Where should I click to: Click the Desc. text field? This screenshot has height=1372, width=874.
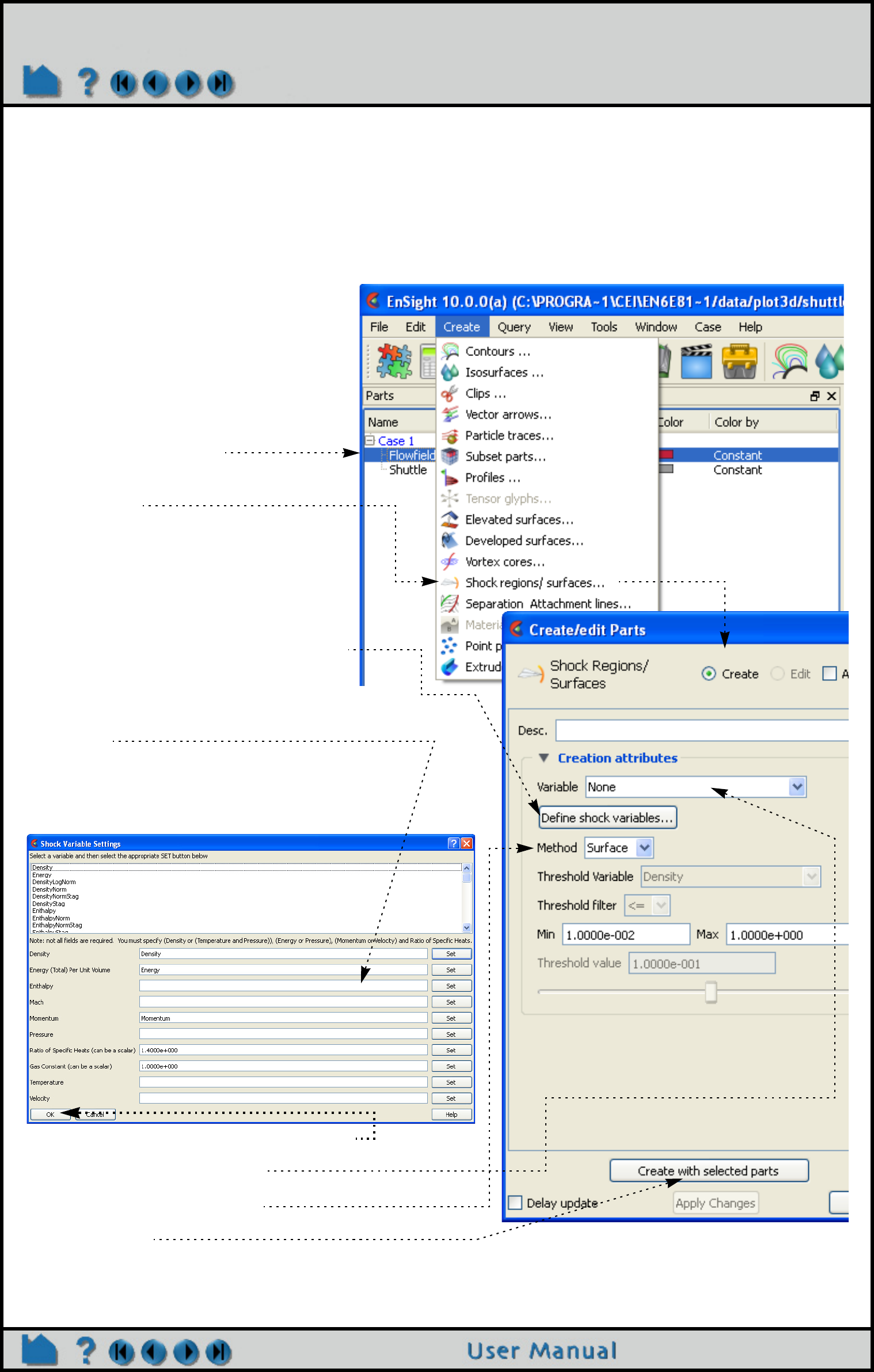[702, 730]
